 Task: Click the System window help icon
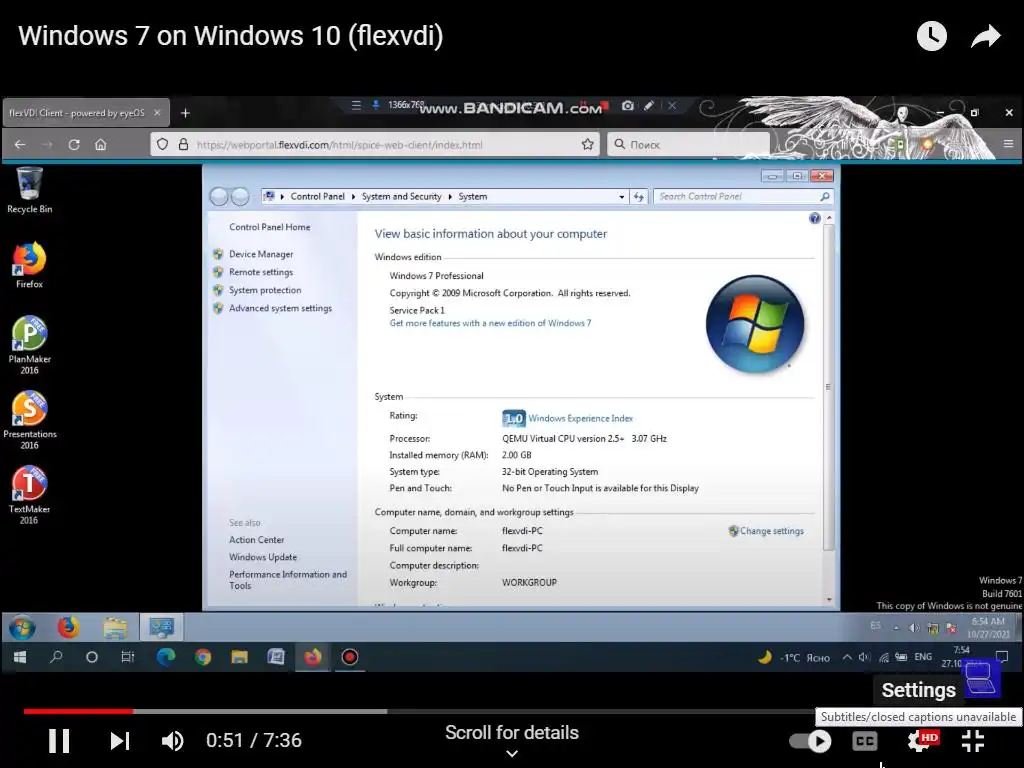pos(814,218)
